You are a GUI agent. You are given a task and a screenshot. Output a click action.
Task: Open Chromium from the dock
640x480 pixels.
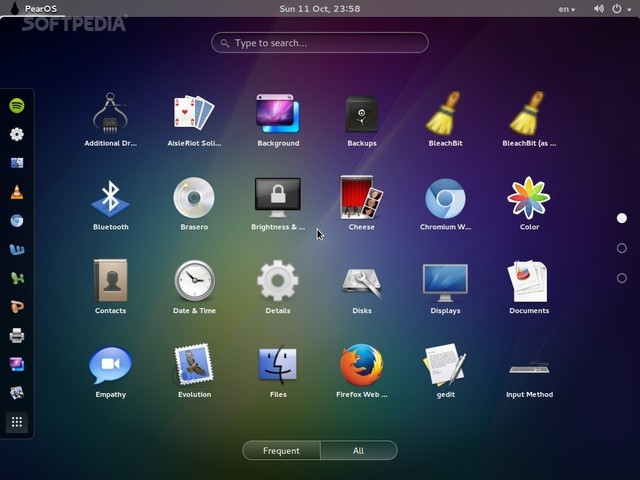pos(17,221)
